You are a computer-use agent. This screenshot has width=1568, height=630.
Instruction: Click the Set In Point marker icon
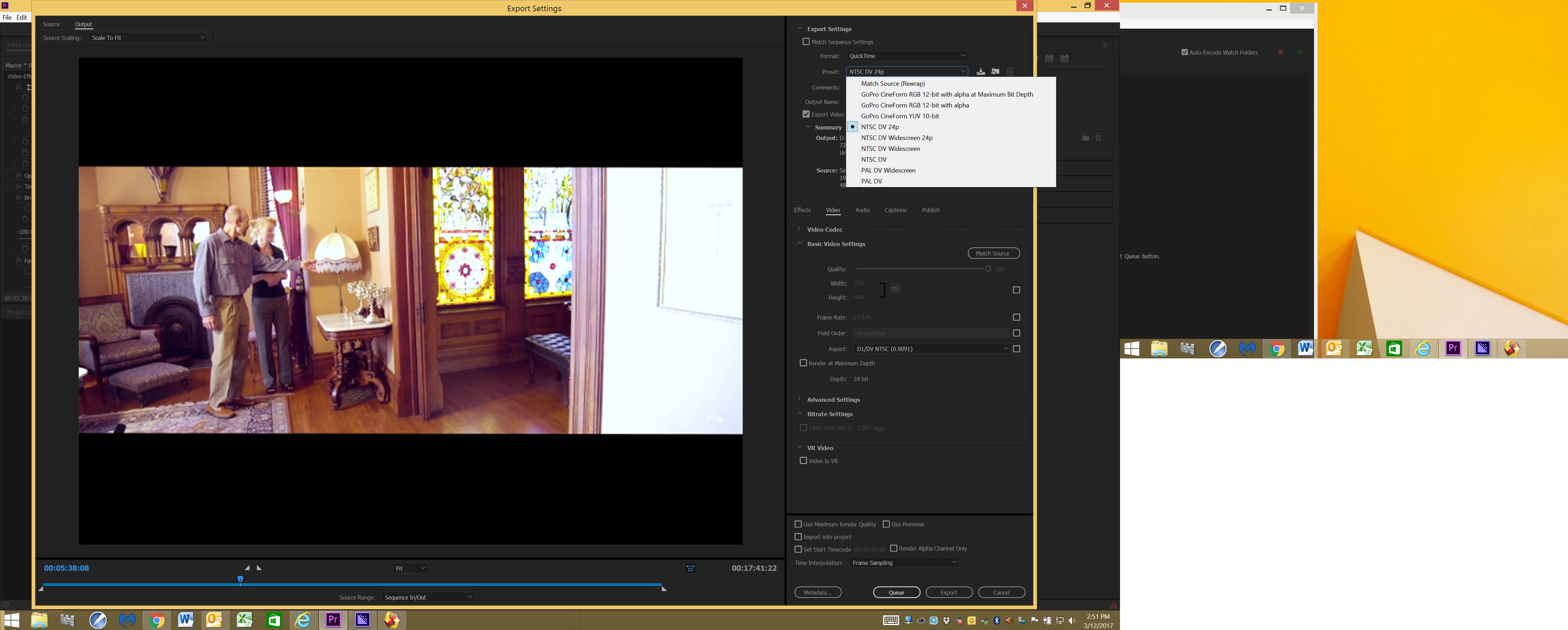tap(247, 568)
